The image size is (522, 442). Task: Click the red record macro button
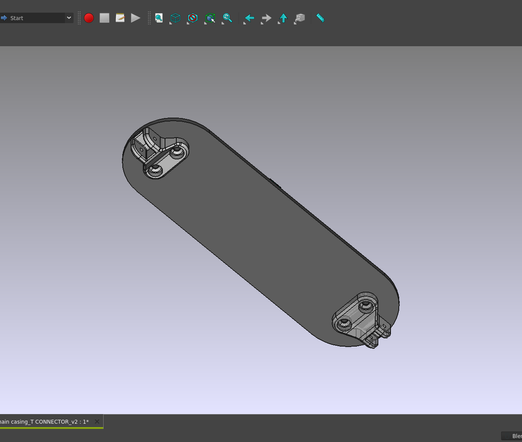pos(89,18)
